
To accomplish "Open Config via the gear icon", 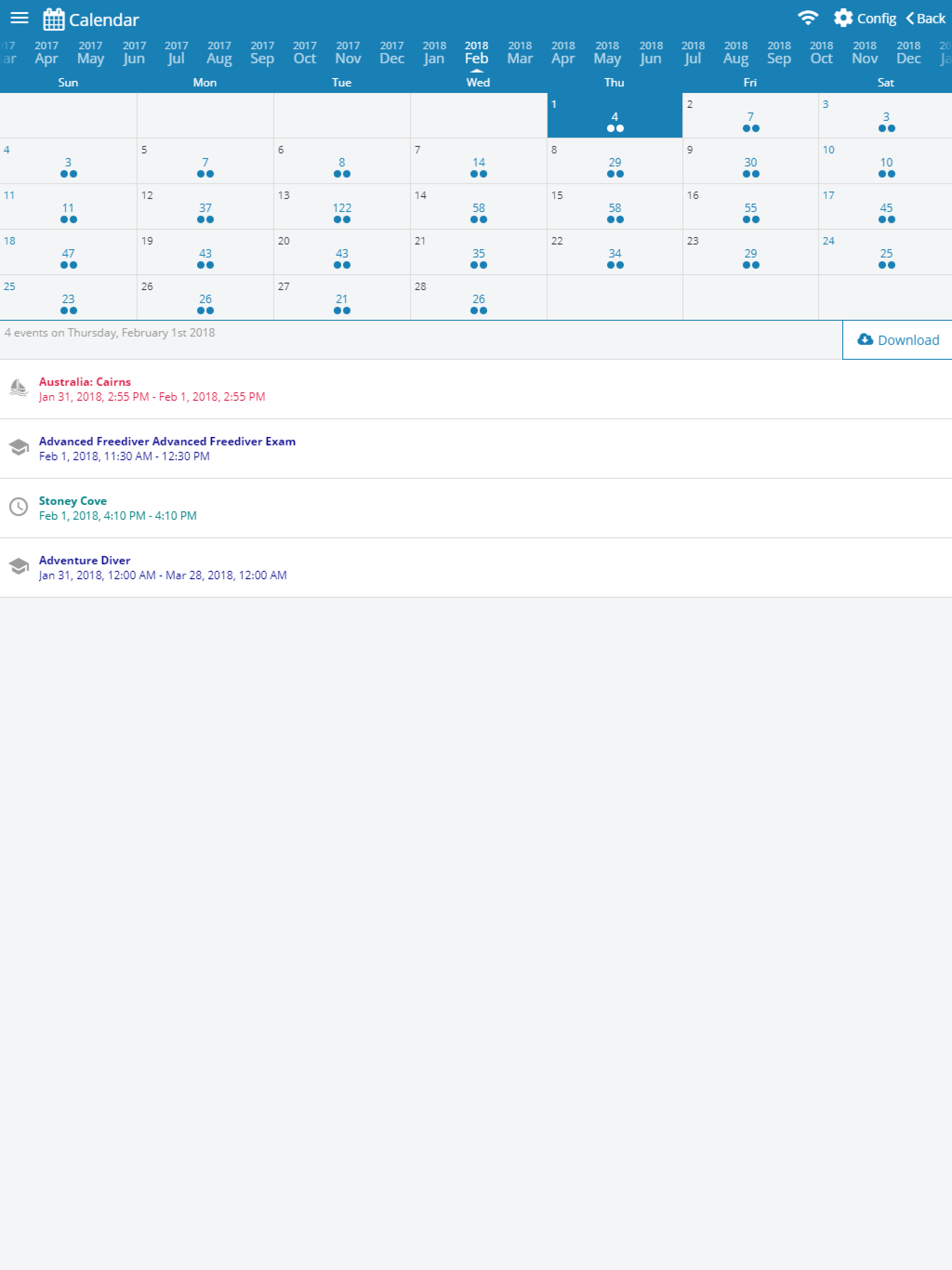I will [865, 19].
